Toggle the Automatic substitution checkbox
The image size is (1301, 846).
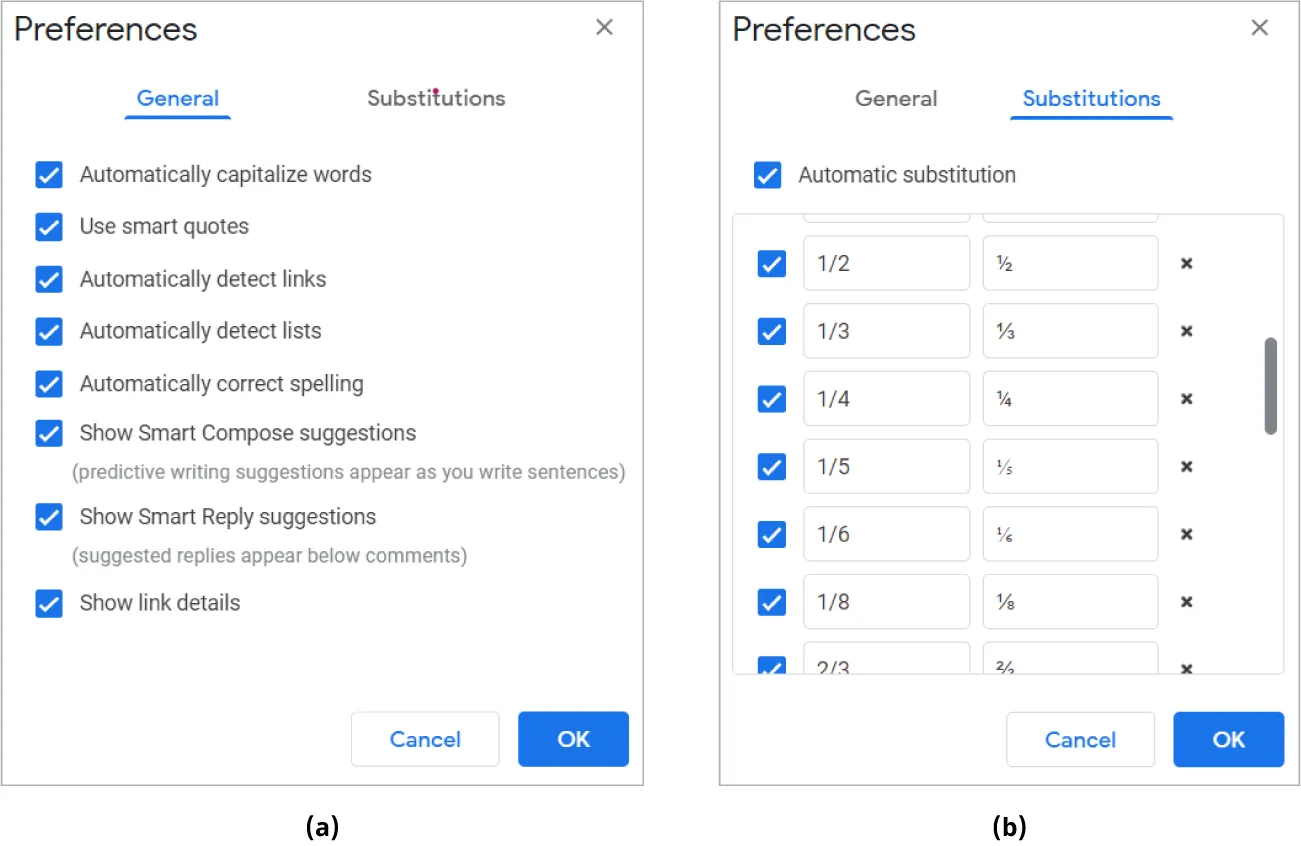pyautogui.click(x=767, y=175)
